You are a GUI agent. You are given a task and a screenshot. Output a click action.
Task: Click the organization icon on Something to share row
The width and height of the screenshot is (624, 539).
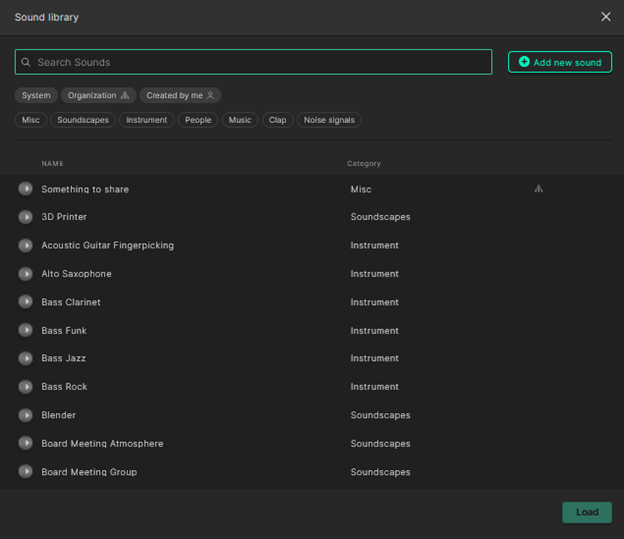click(539, 189)
